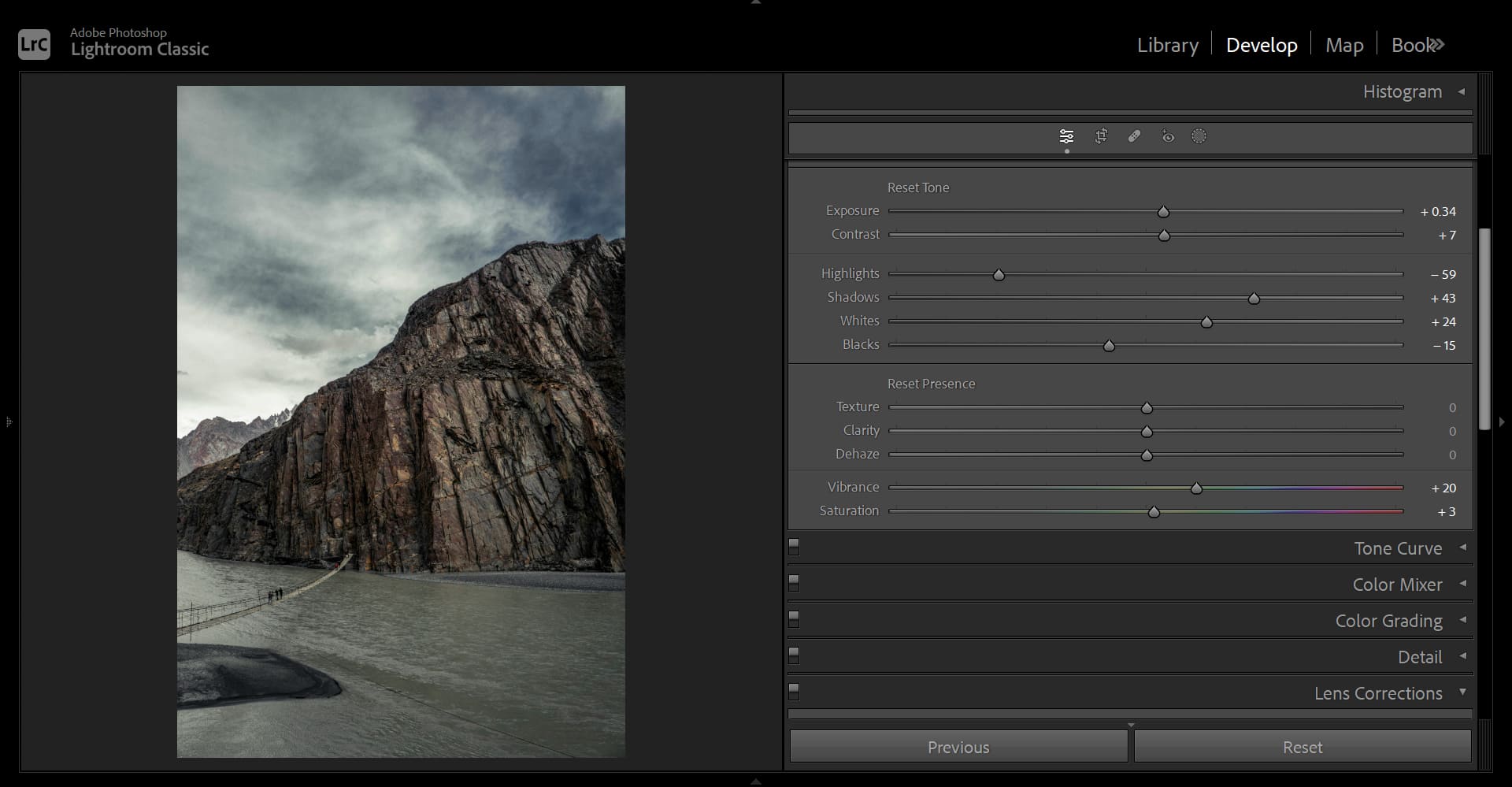1512x787 pixels.
Task: Expand the right panel arrow at screen edge
Action: [1503, 421]
